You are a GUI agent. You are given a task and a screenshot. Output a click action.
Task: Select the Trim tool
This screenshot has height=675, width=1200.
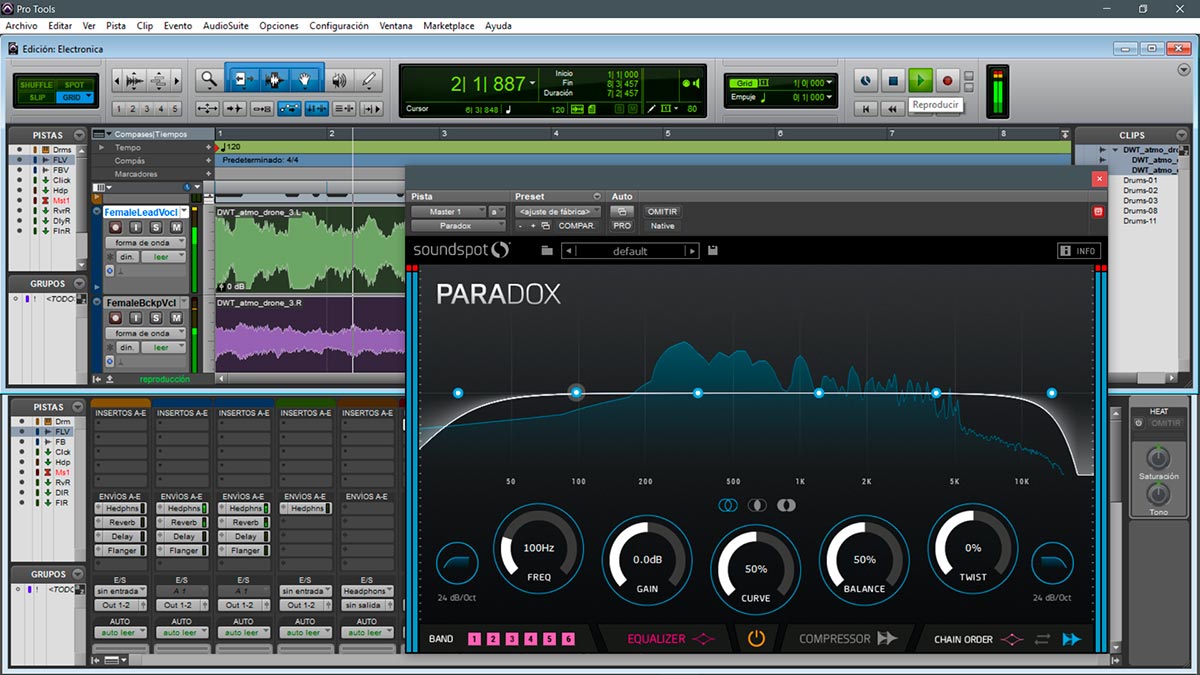coord(243,80)
